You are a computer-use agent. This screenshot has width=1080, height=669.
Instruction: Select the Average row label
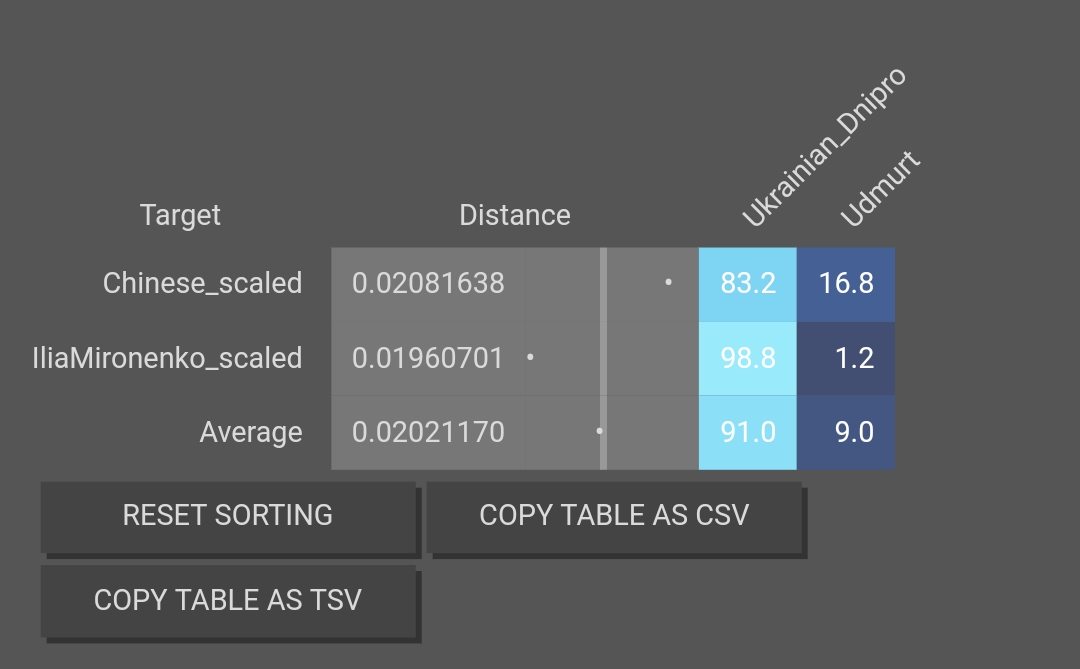250,432
